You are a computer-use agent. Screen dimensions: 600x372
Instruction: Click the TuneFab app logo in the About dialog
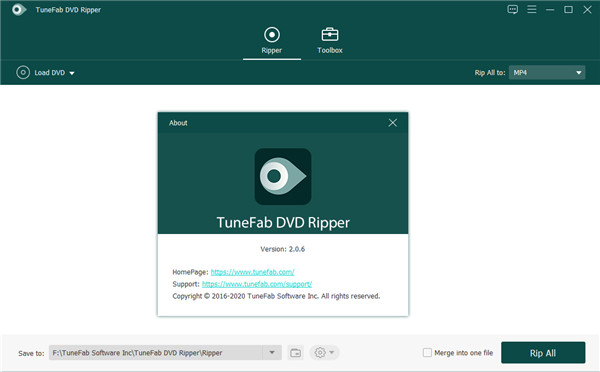coord(283,176)
